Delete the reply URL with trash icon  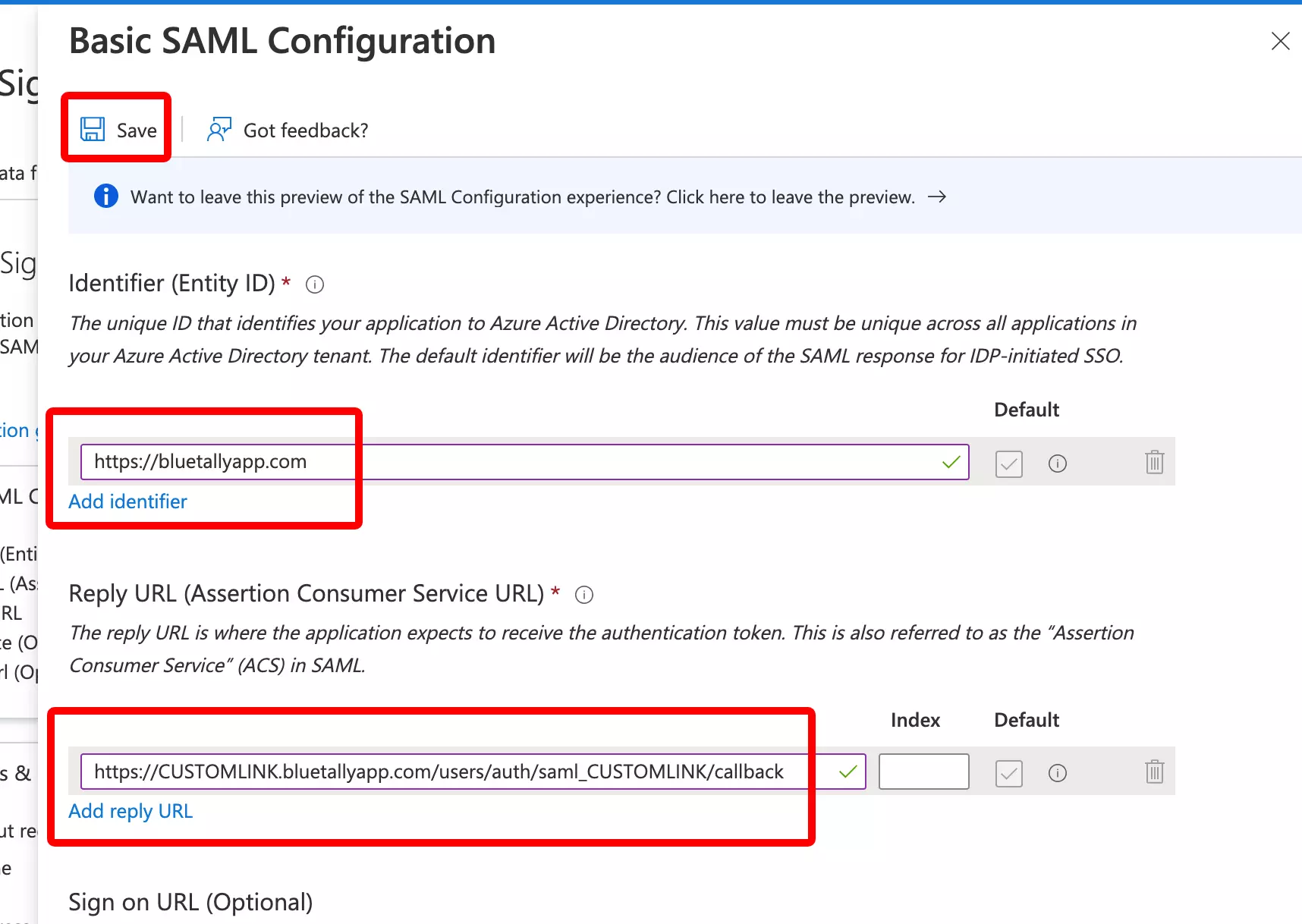(1154, 772)
